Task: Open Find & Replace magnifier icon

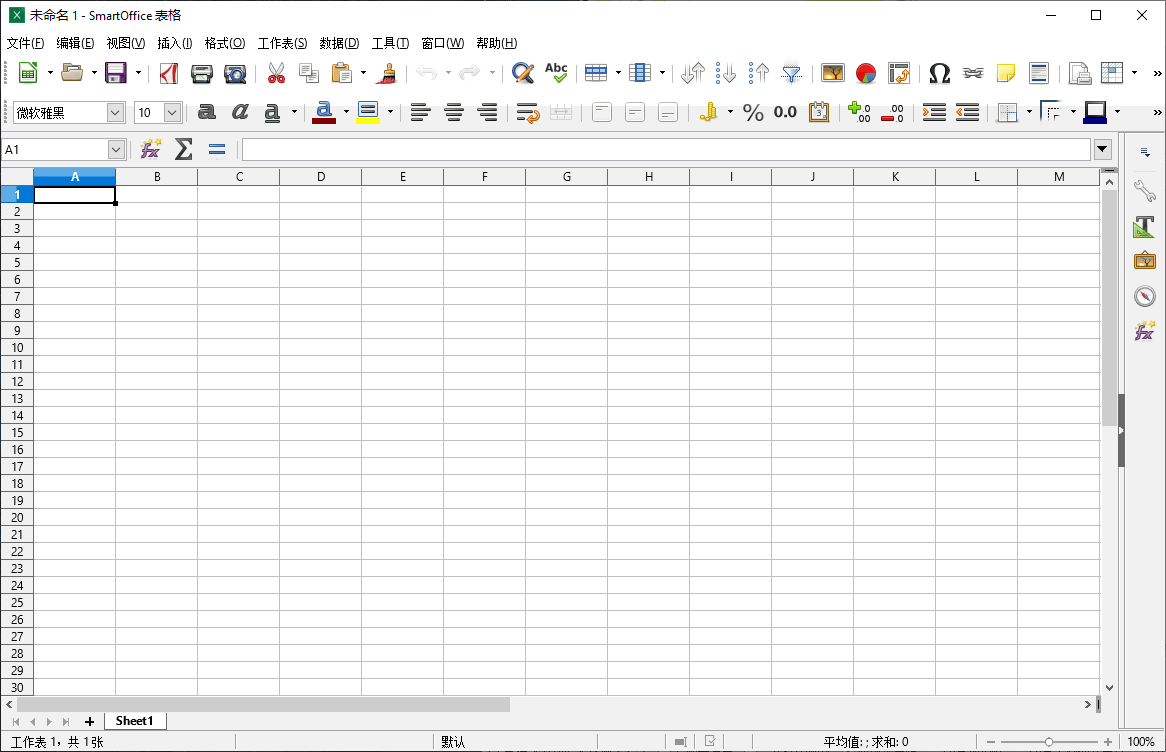Action: click(x=523, y=73)
